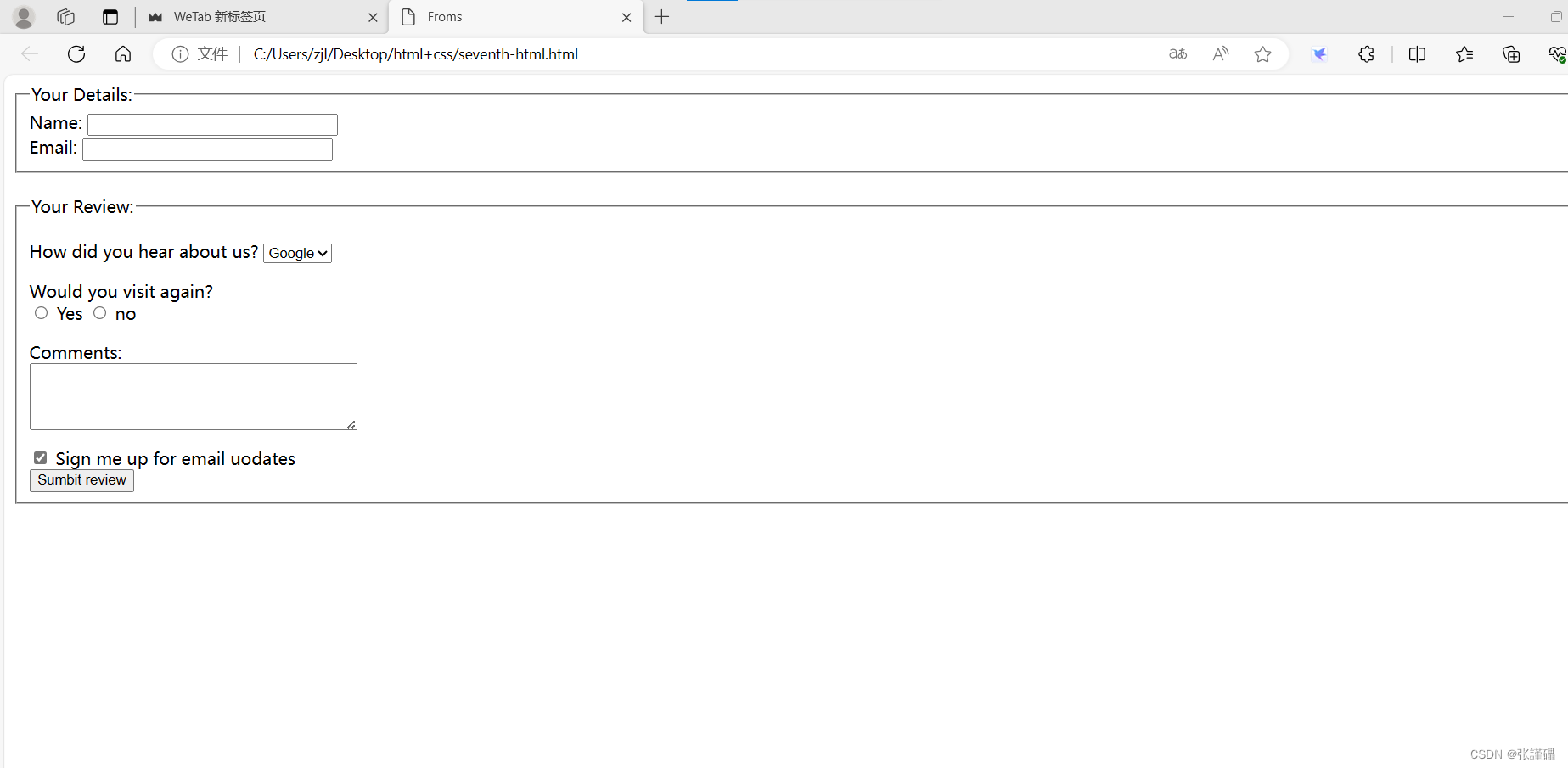Click the Name text field

[212, 125]
